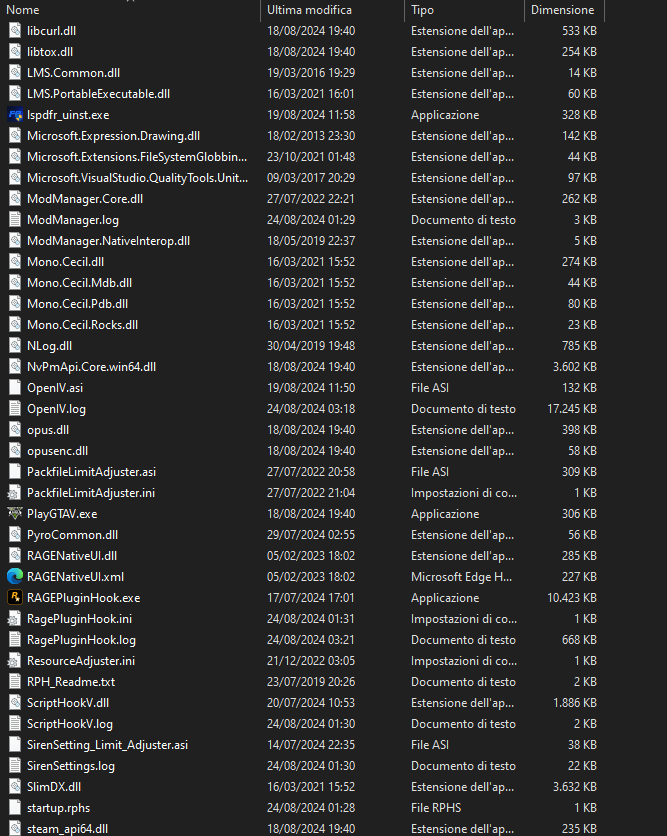
Task: Select the ModManager.NativeInterop.dll file name
Action: (109, 241)
